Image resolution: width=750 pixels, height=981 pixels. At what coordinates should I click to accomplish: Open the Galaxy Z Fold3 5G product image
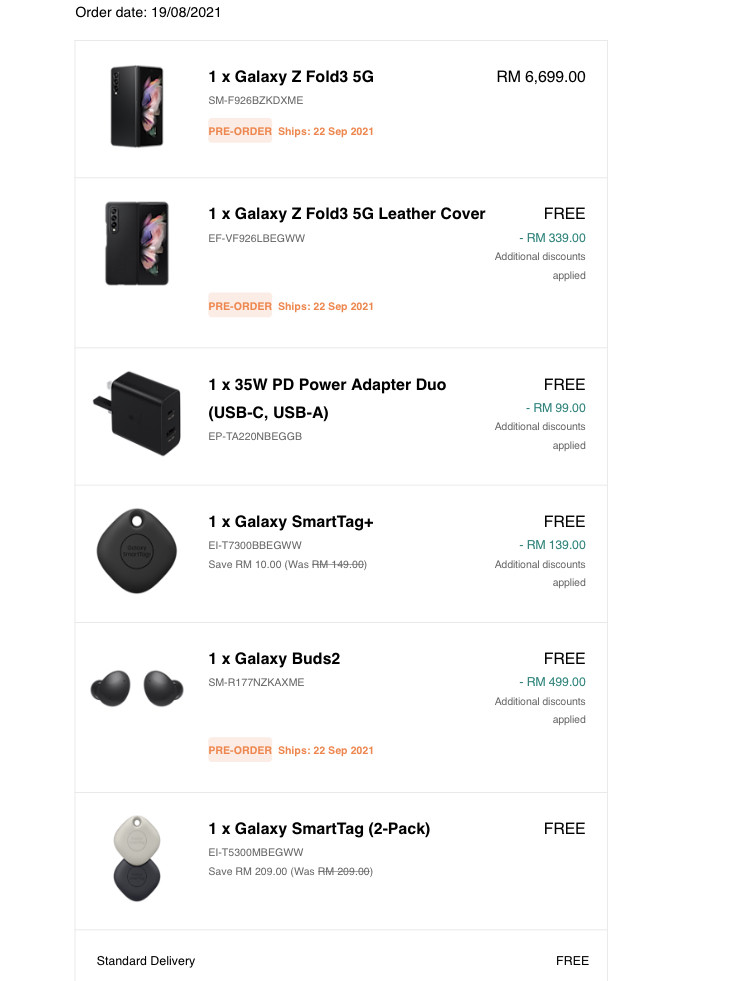tap(137, 106)
